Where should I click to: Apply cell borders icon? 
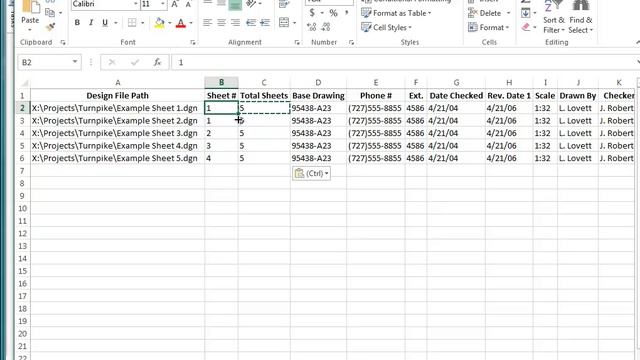click(x=132, y=23)
